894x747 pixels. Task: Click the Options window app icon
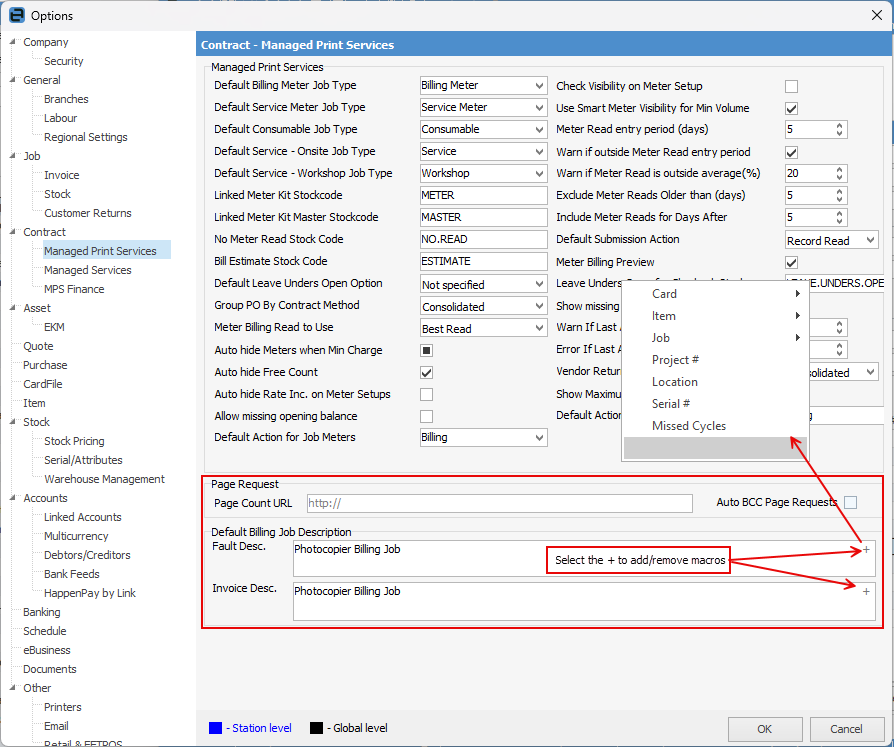tap(17, 15)
